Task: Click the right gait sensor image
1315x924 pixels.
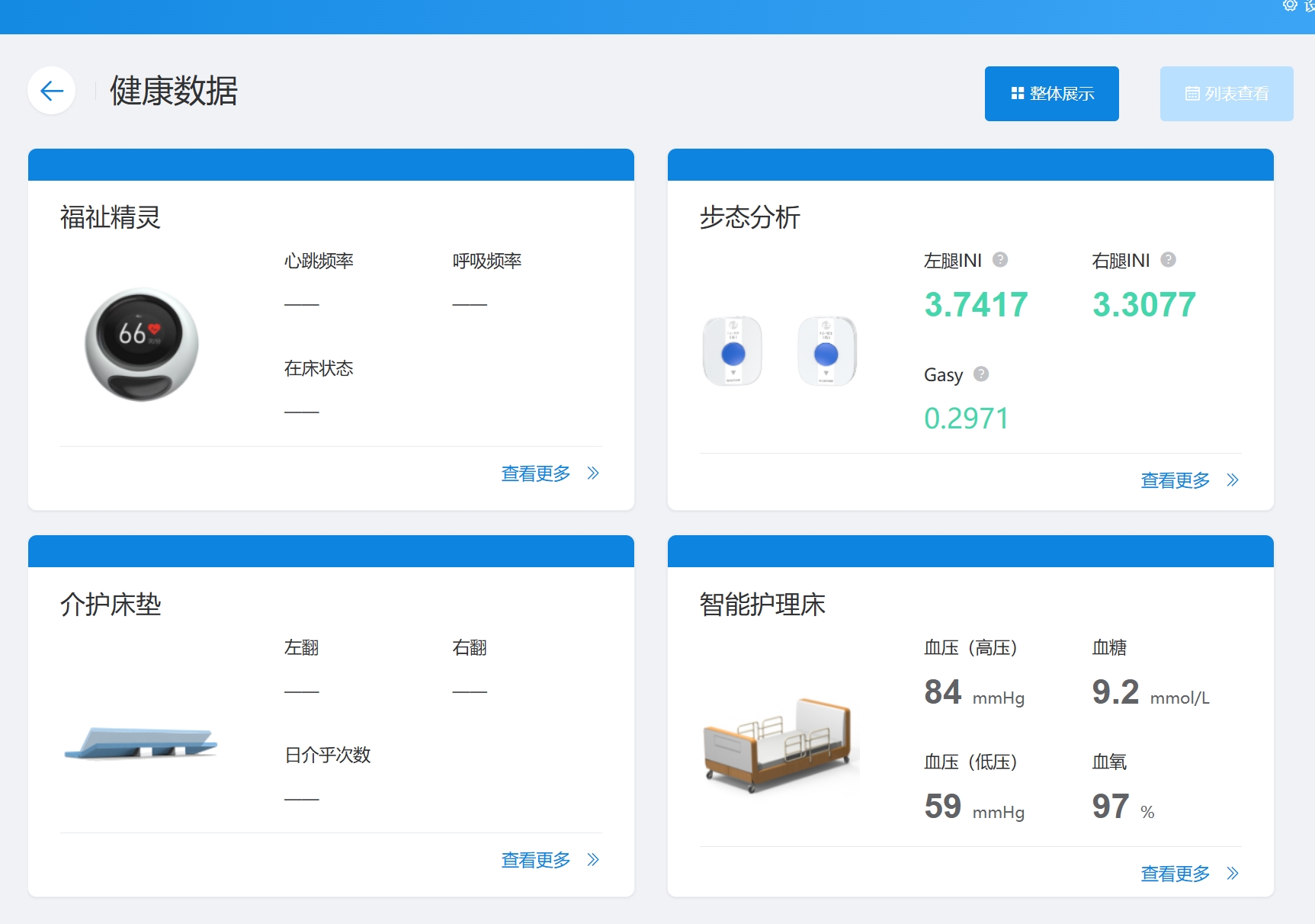Action: pos(826,351)
